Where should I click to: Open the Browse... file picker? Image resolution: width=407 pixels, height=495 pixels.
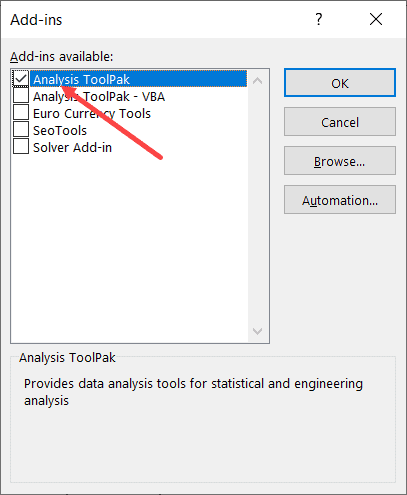point(340,161)
